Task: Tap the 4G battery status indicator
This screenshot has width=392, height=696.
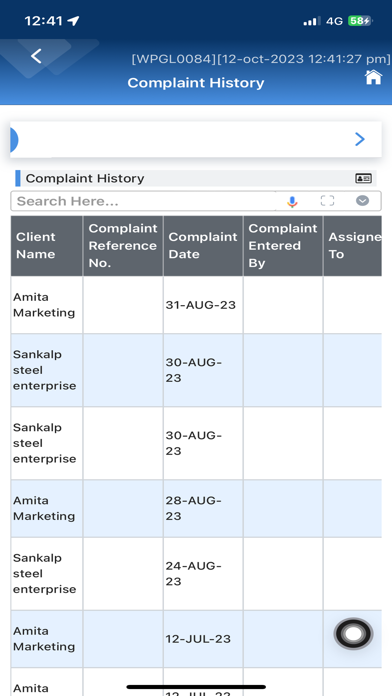Action: 360,21
